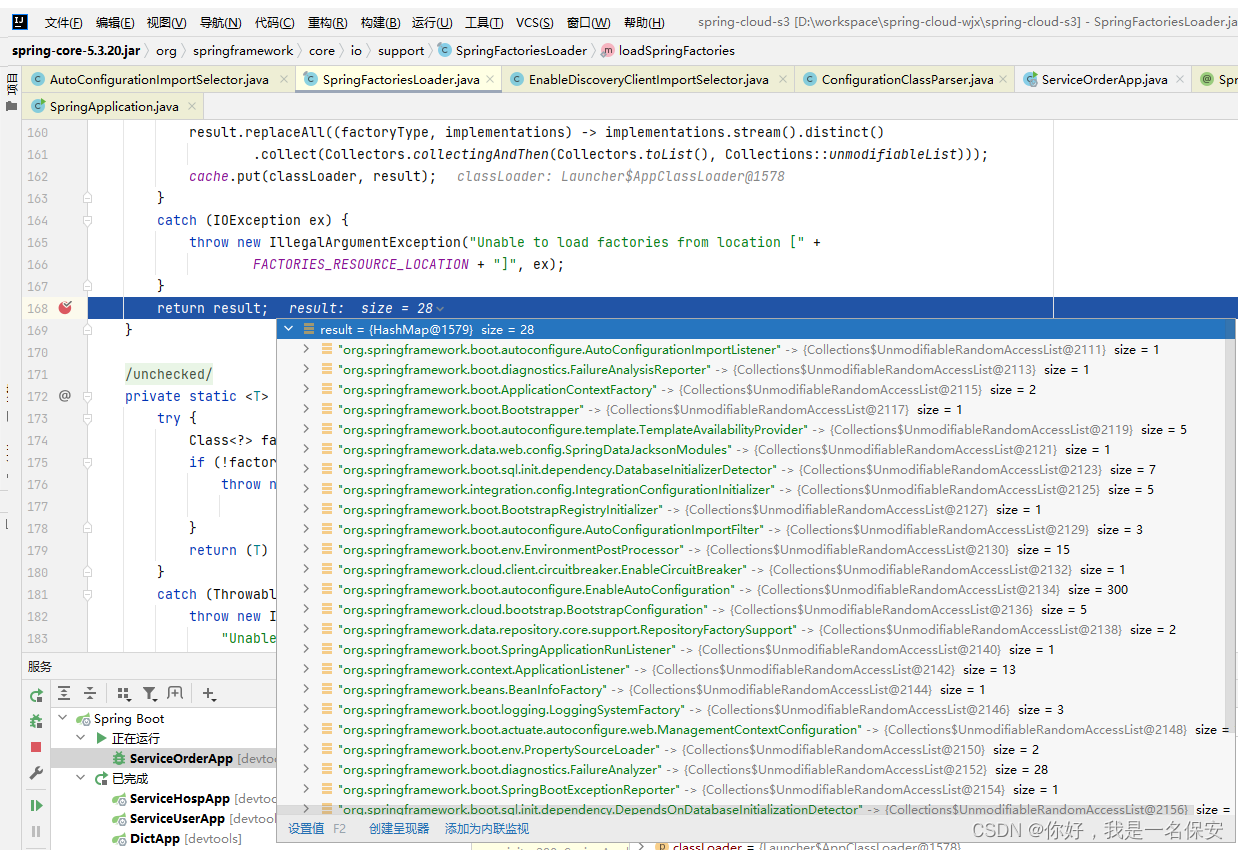Collapse the Spring Boot node in Services tree
The image size is (1238, 850).
63,718
